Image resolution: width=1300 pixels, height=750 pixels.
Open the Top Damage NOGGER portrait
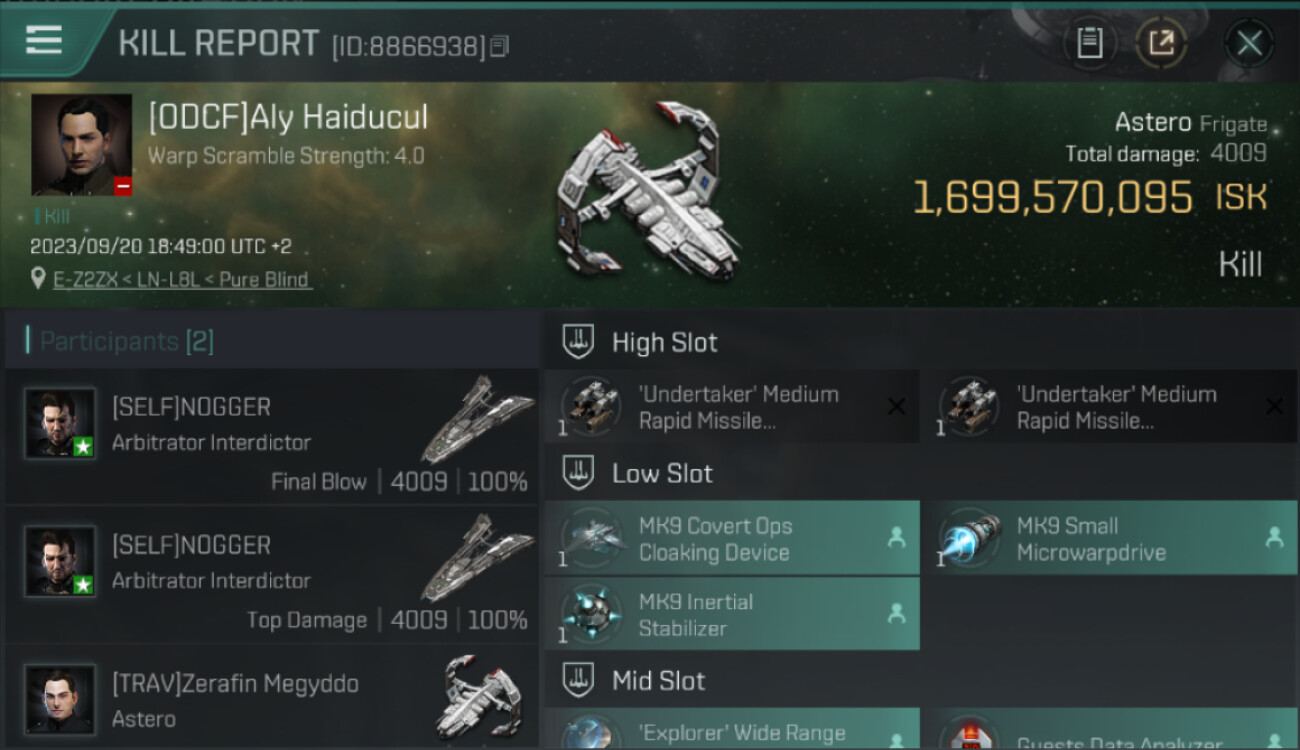60,562
